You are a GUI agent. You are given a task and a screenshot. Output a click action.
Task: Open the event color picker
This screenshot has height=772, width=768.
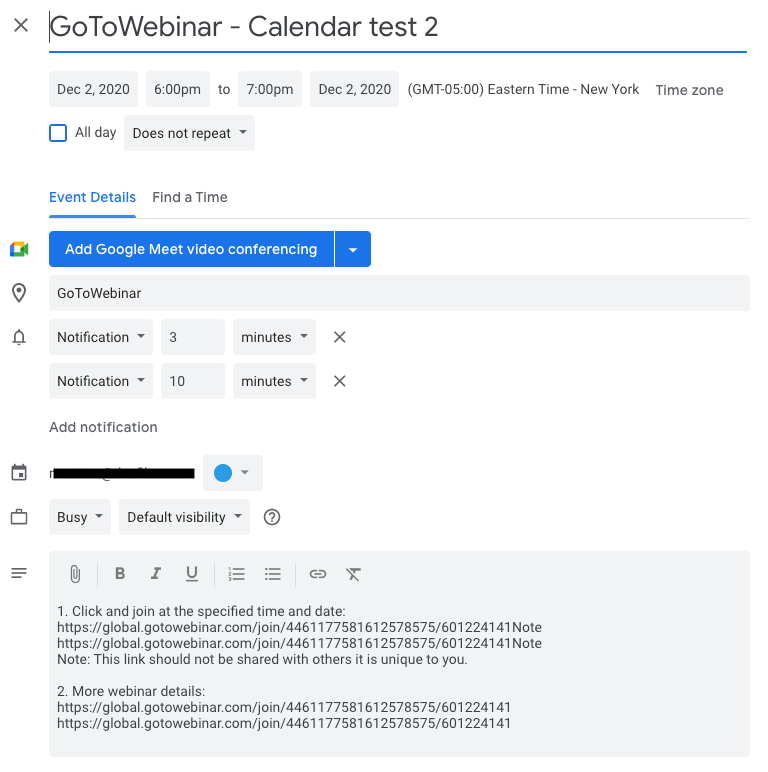pos(232,473)
